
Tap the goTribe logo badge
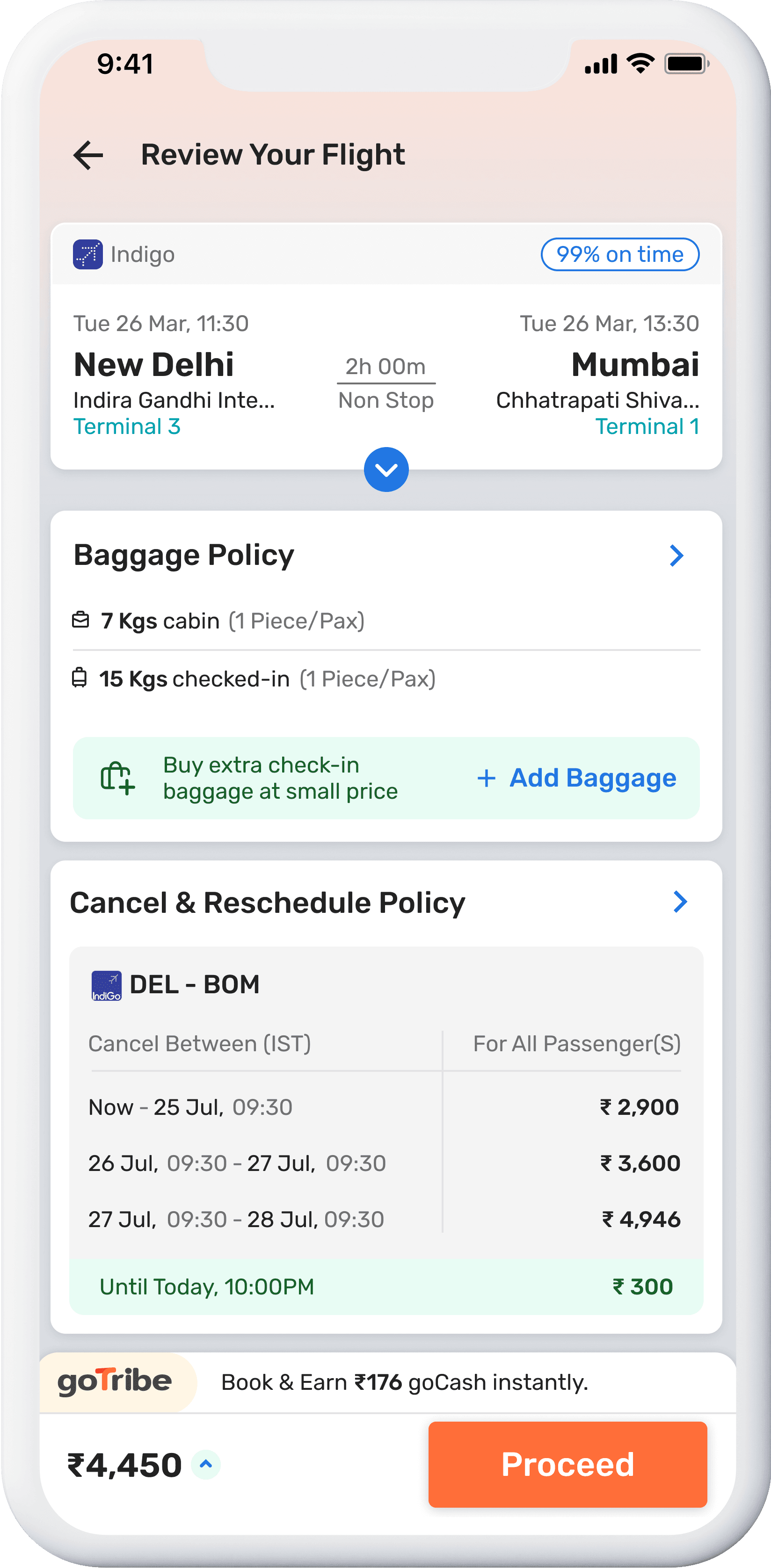point(115,1382)
